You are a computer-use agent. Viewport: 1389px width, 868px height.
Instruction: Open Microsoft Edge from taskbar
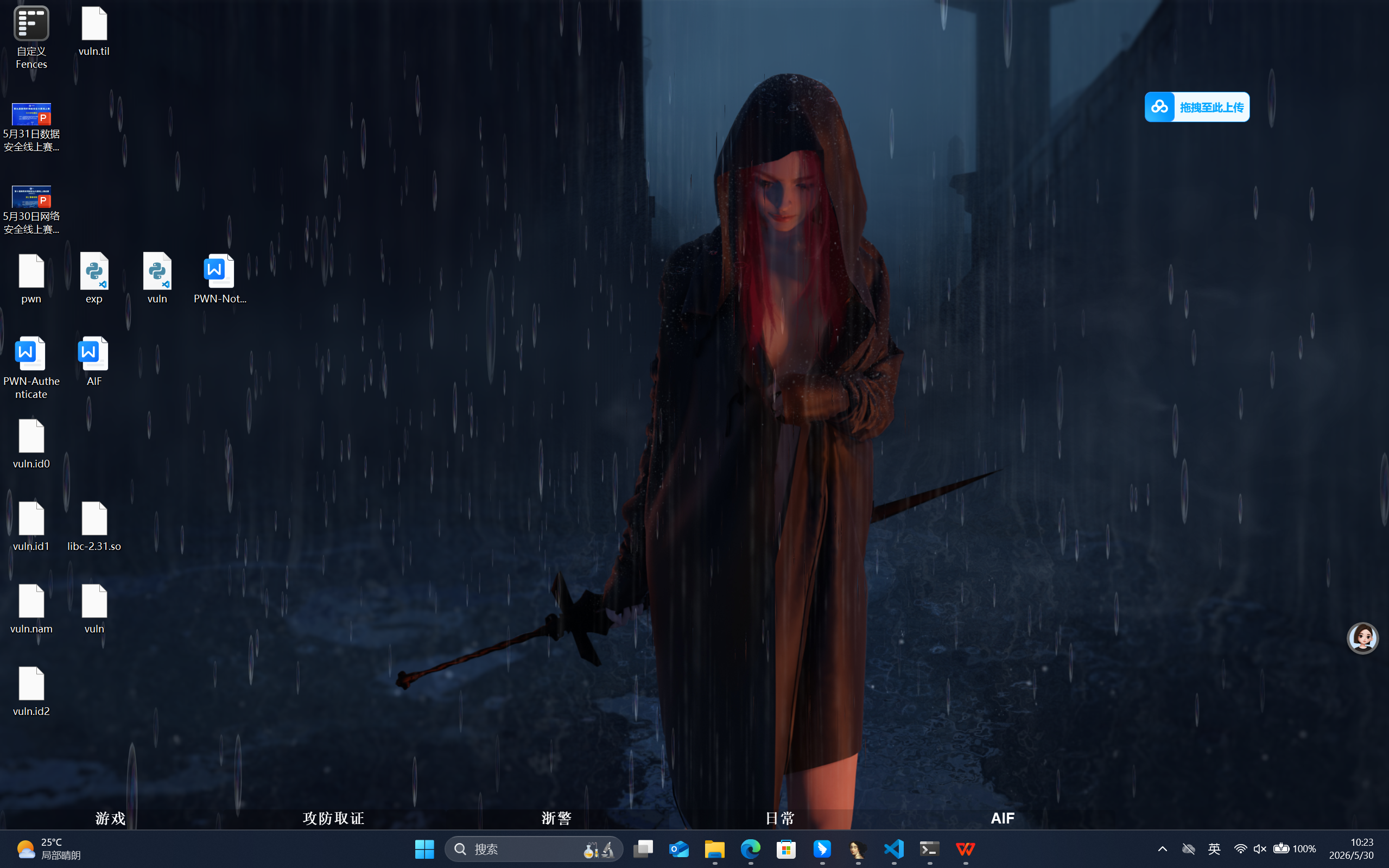[x=750, y=849]
